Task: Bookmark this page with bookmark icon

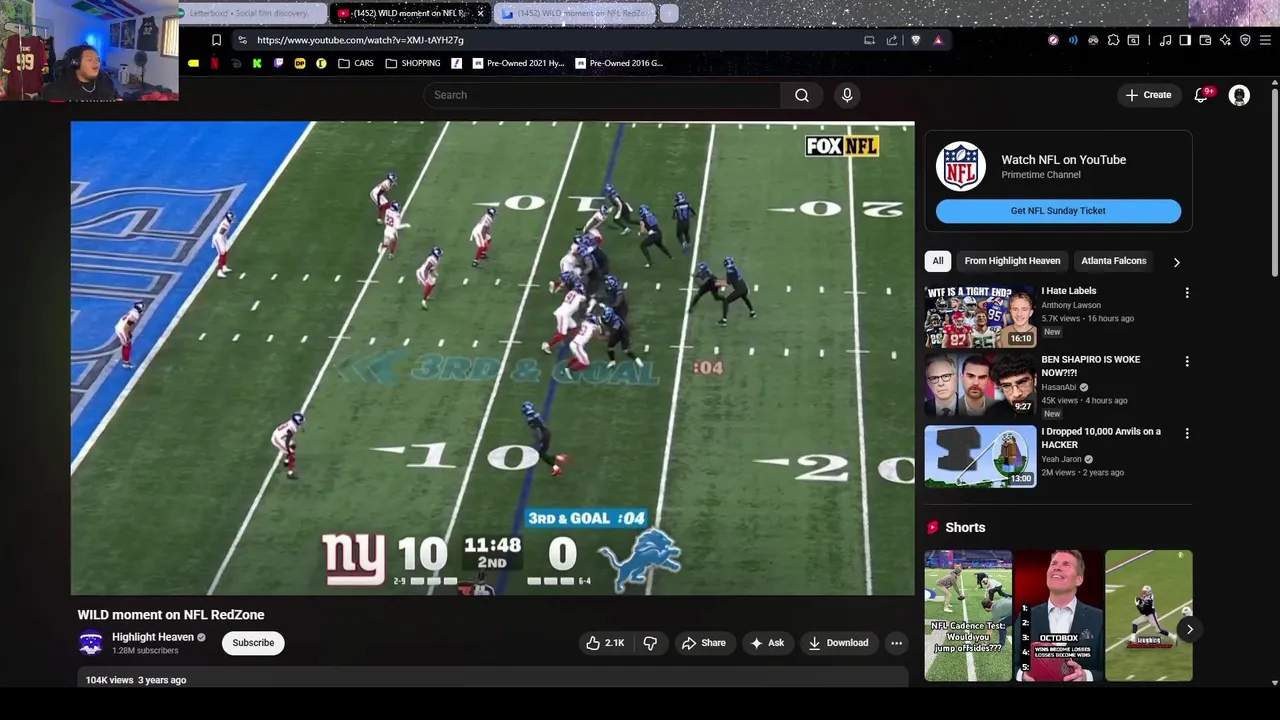Action: pyautogui.click(x=216, y=40)
